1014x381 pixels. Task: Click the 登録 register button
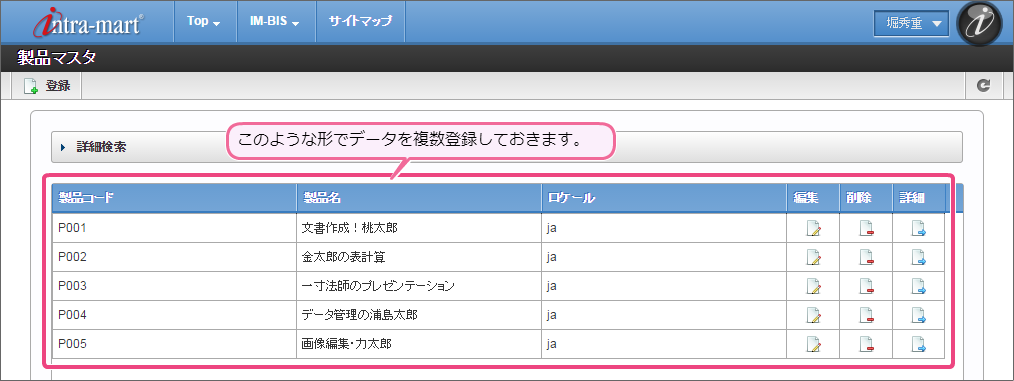click(47, 85)
